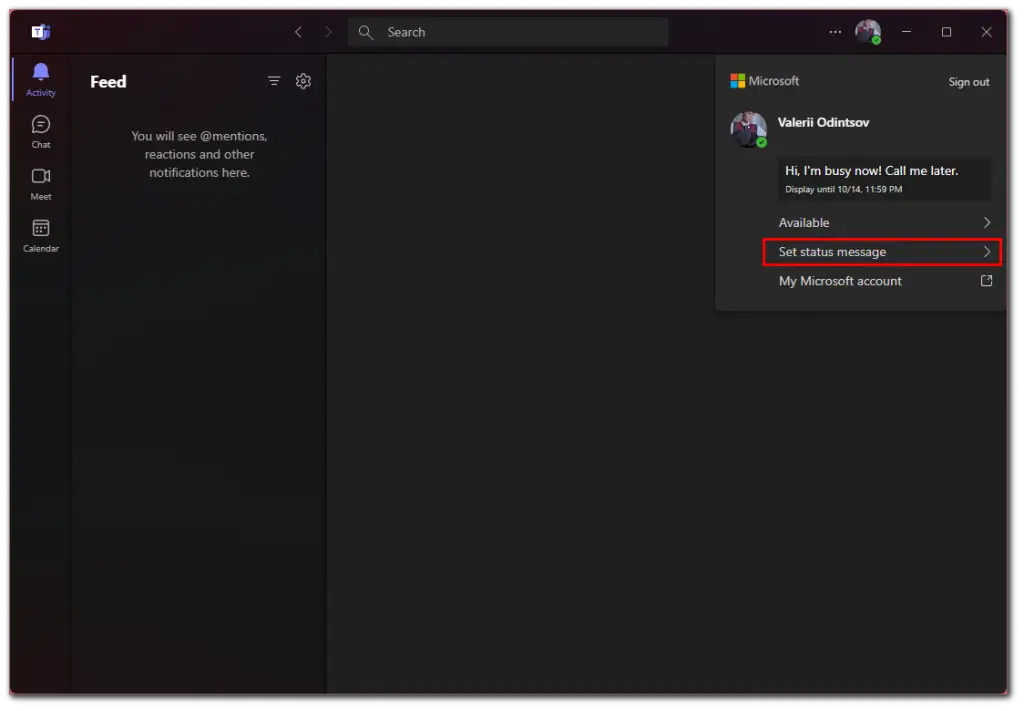
Task: Select the Set status message entry
Action: [832, 252]
